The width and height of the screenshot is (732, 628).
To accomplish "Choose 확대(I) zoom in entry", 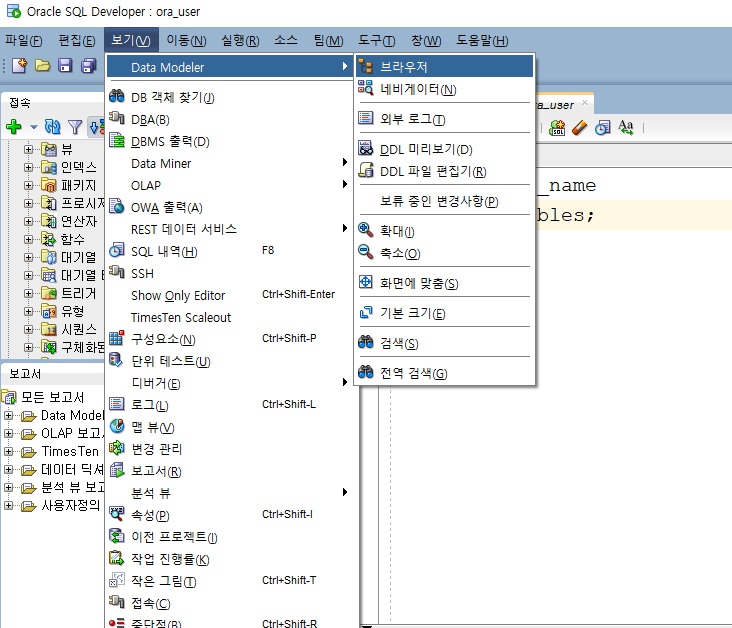I will [444, 231].
